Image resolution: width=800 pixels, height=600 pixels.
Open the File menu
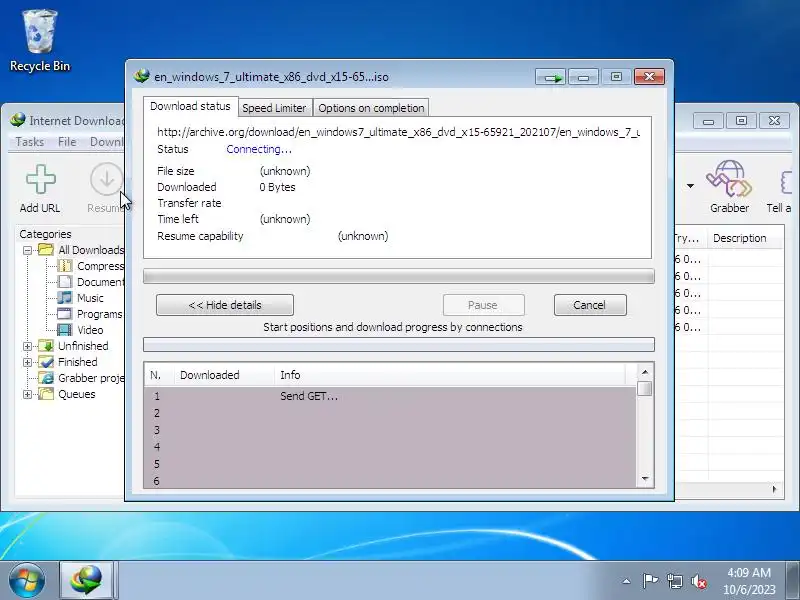[x=67, y=142]
